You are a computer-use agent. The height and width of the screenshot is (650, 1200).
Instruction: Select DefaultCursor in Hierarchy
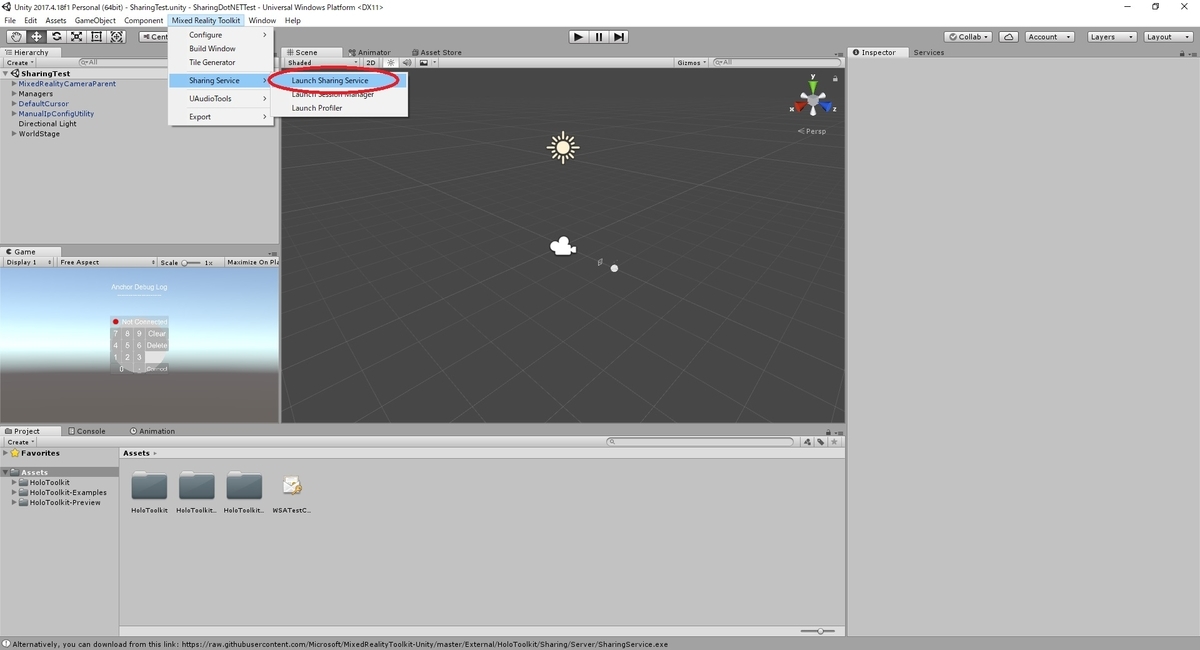44,104
